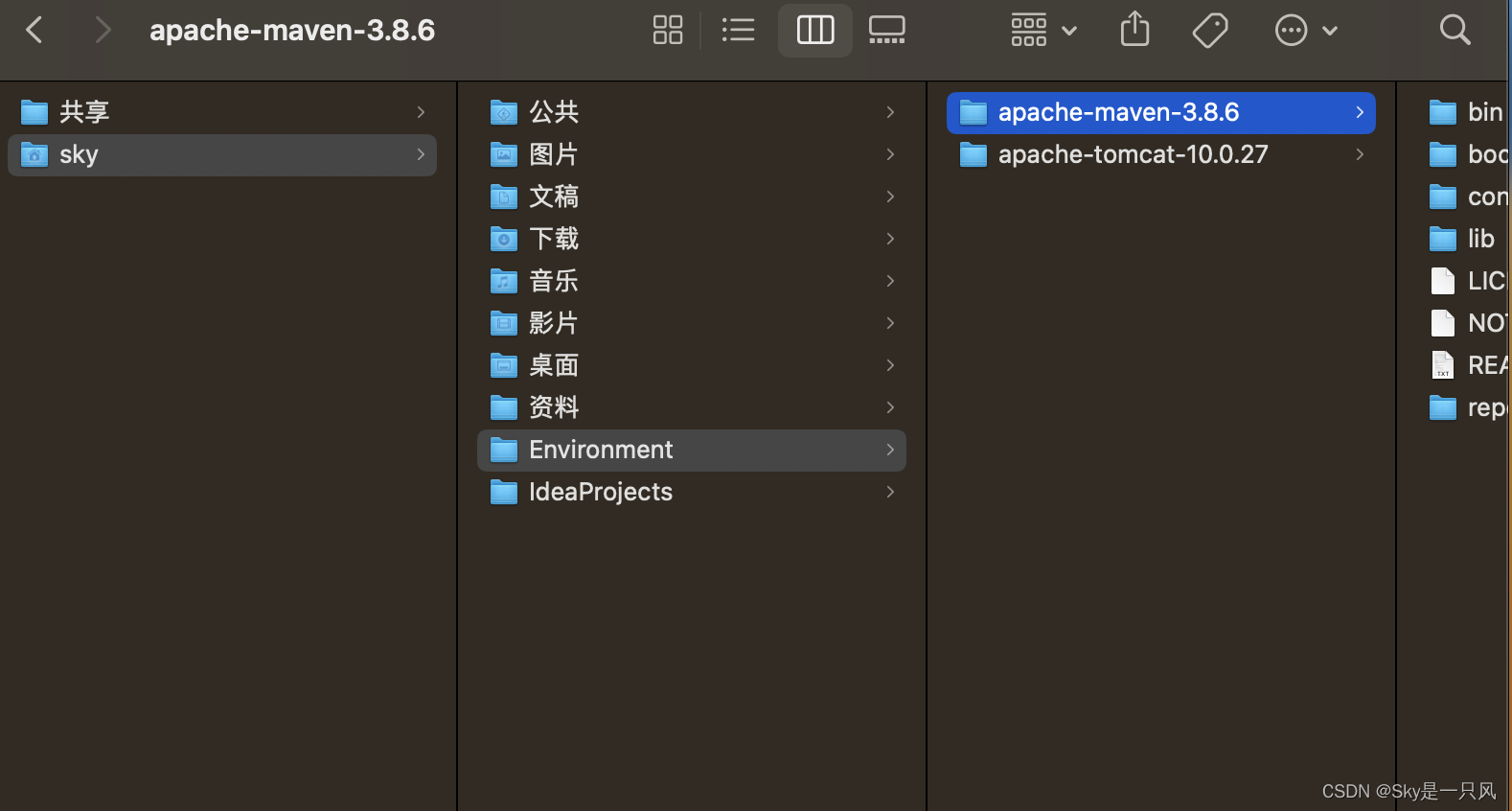This screenshot has height=811, width=1512.
Task: Open the more actions ellipsis menu
Action: tap(1305, 30)
